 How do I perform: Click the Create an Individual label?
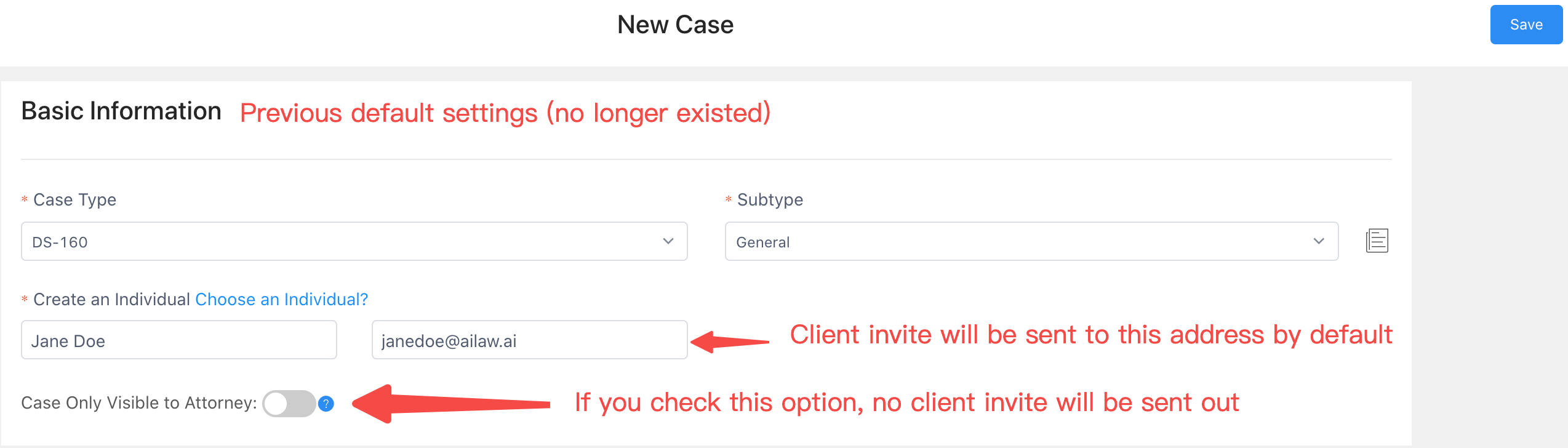click(111, 299)
